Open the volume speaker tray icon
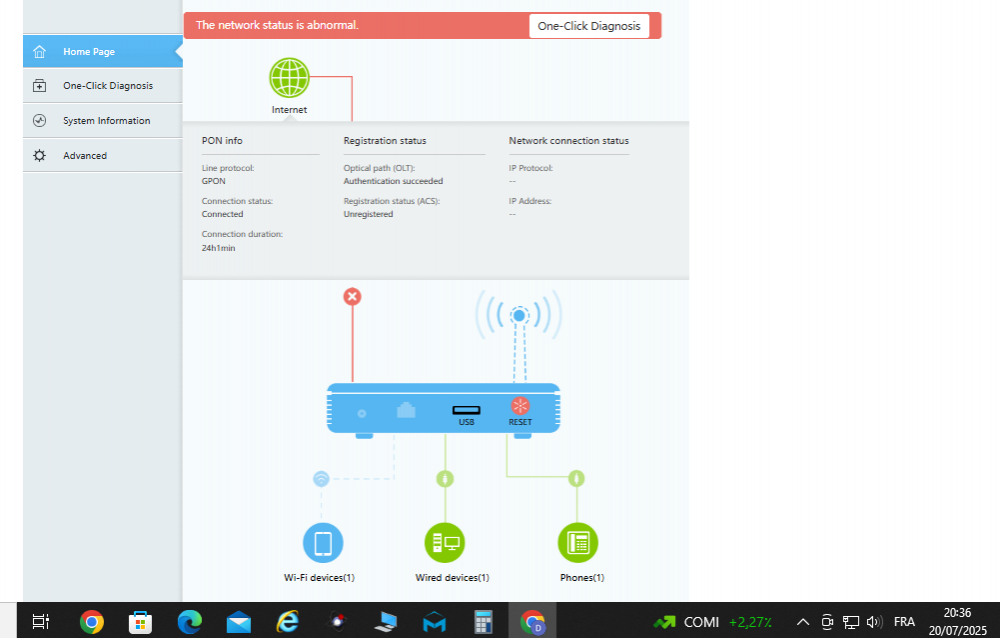 875,622
